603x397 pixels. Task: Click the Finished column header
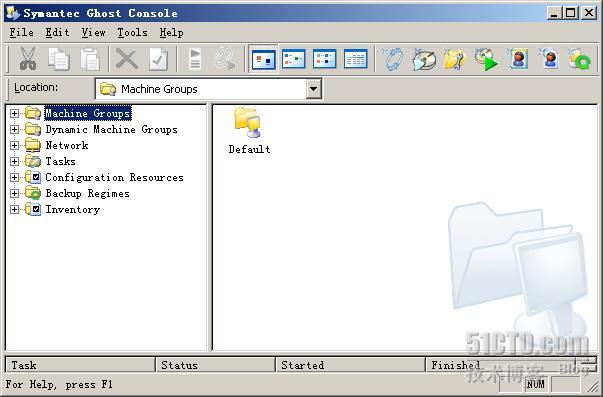[x=500, y=365]
